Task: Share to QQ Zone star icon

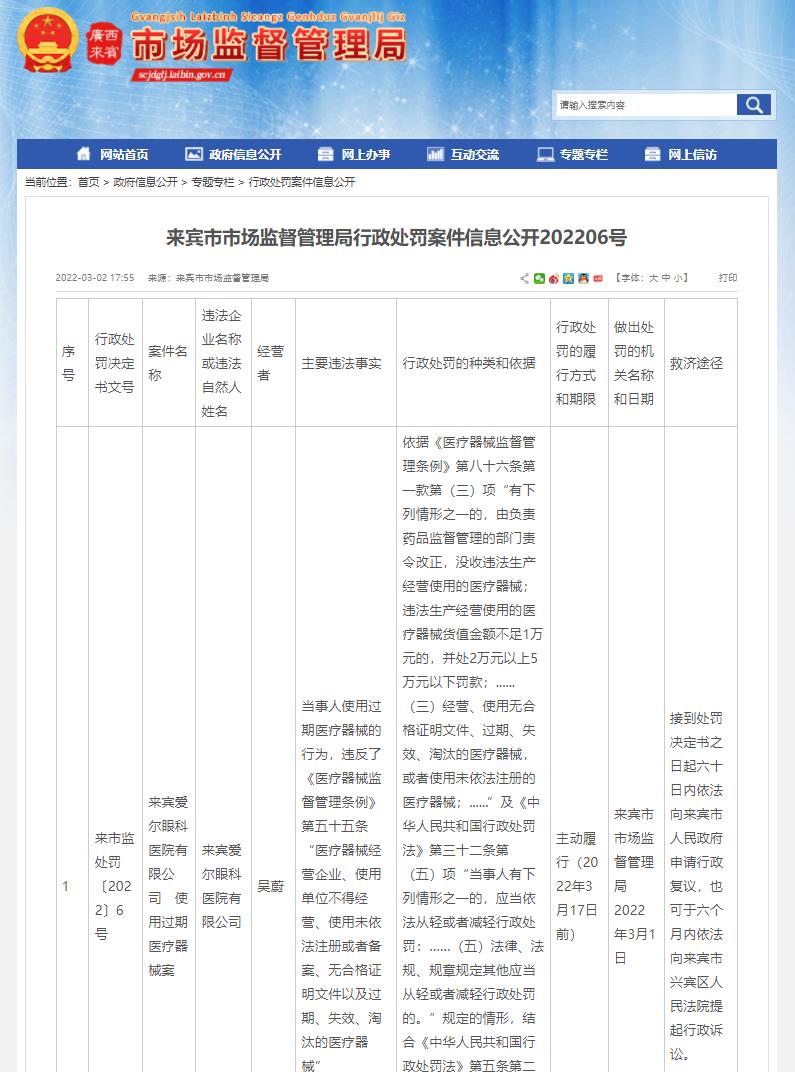Action: [x=568, y=278]
